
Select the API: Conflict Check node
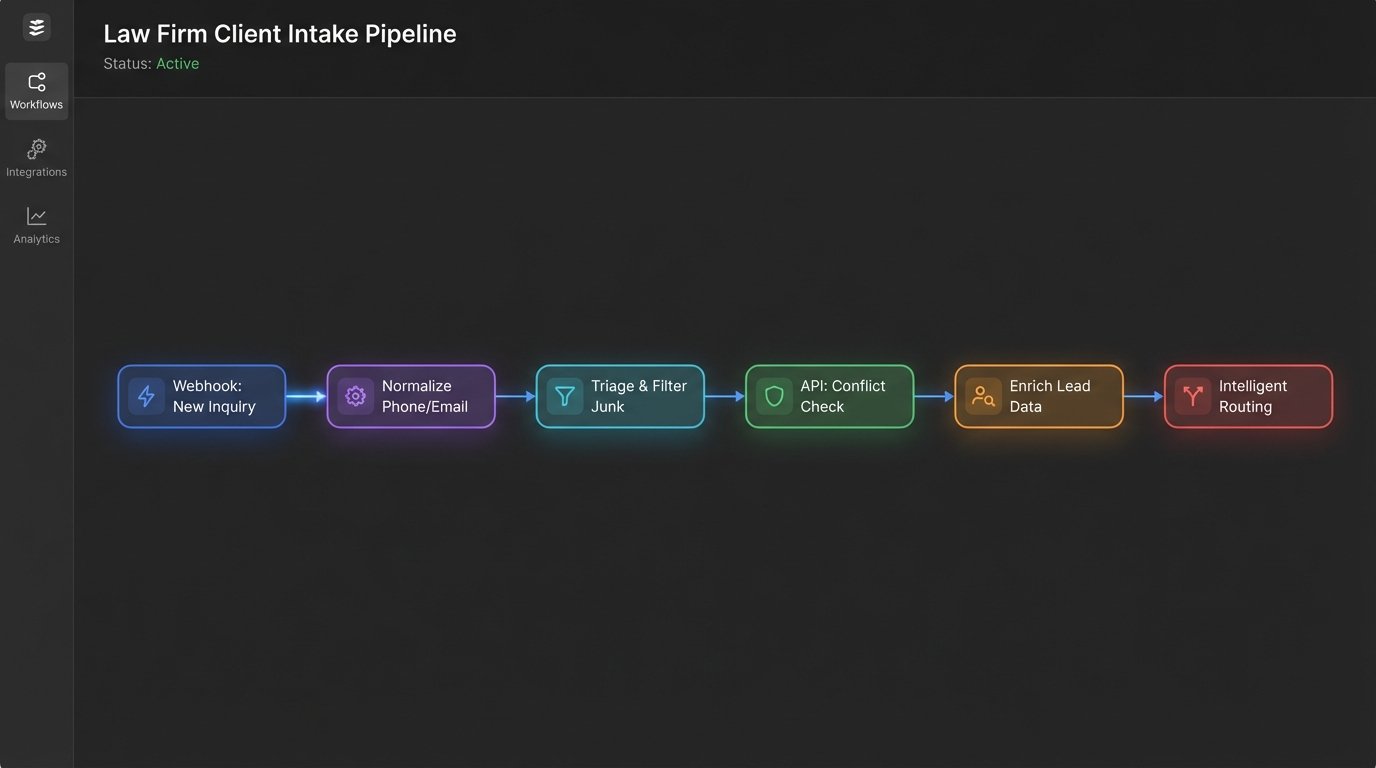[829, 396]
